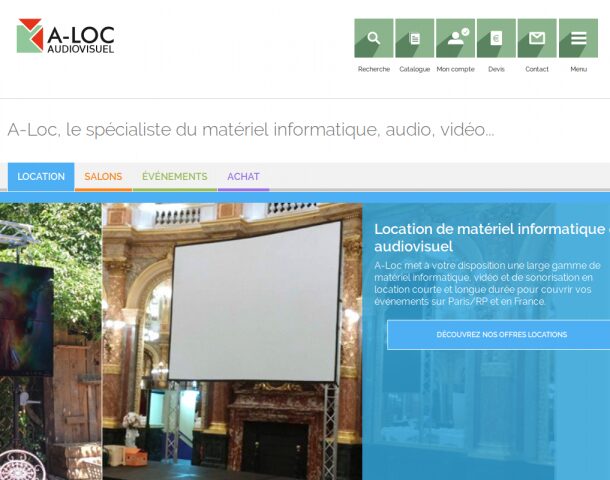Screen dimensions: 610x480
Task: Click the A-Loc Audiovisuel logo
Action: tap(66, 36)
